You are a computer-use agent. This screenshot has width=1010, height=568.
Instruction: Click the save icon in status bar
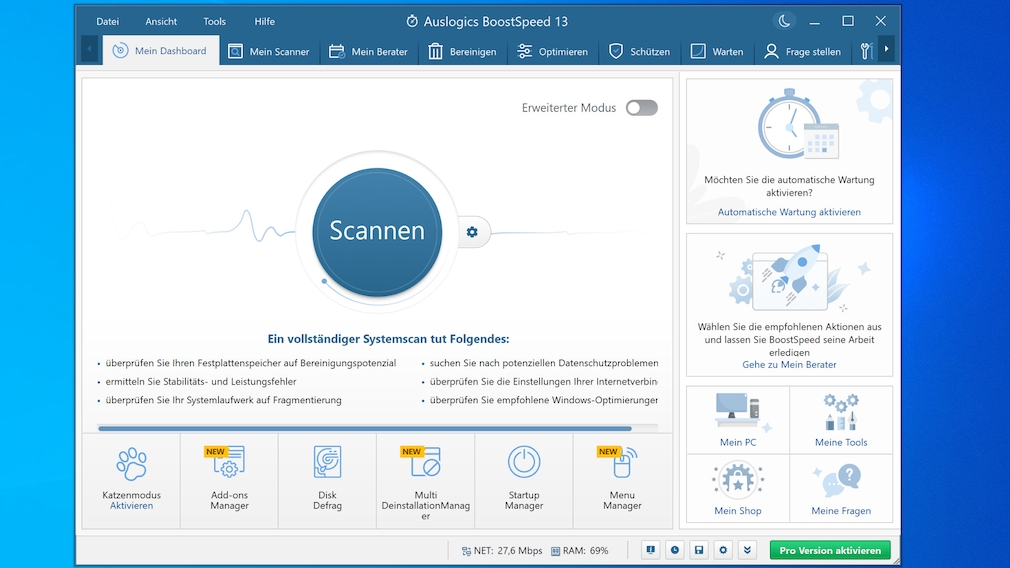(x=699, y=550)
